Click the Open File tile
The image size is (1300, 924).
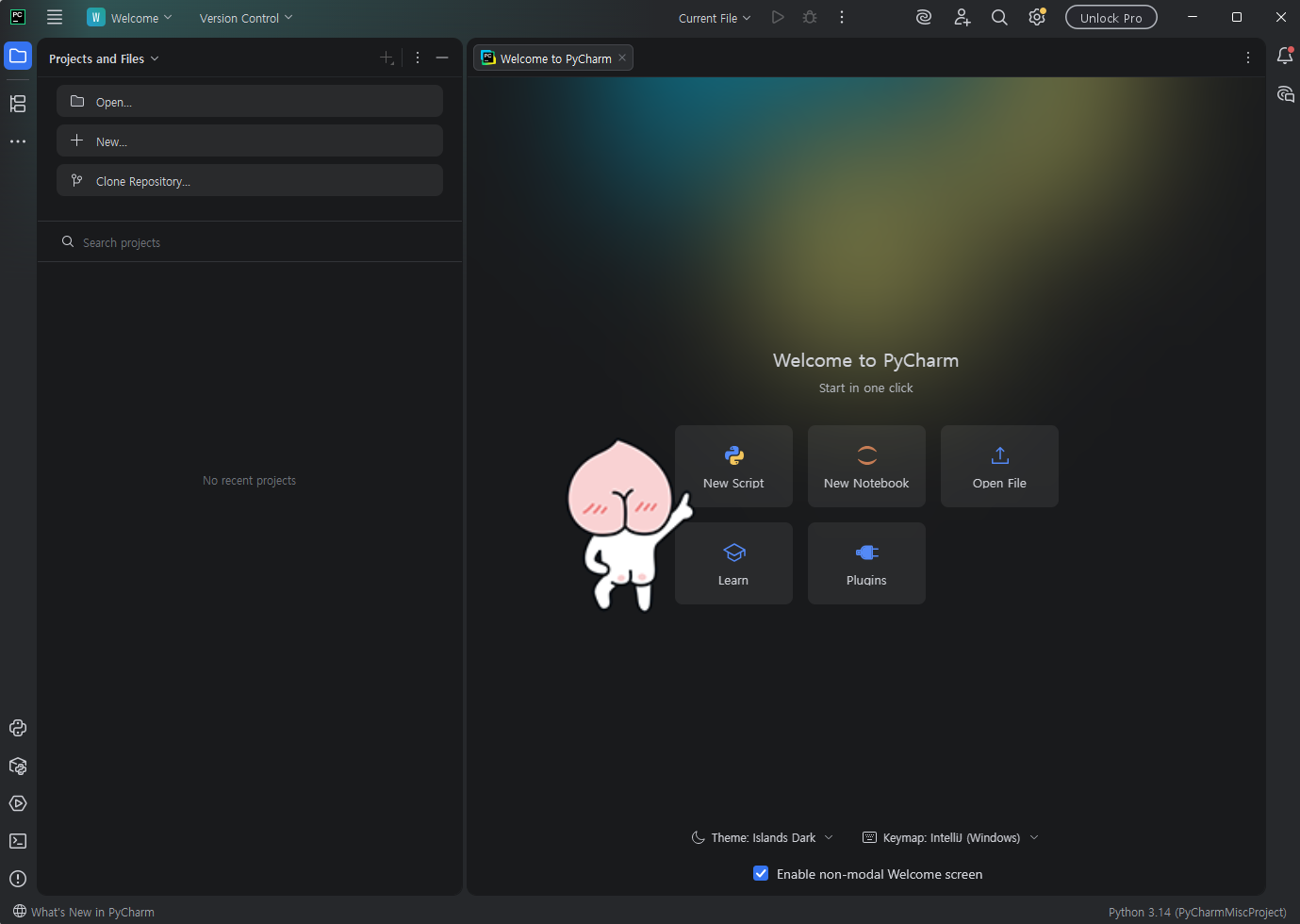pyautogui.click(x=999, y=467)
